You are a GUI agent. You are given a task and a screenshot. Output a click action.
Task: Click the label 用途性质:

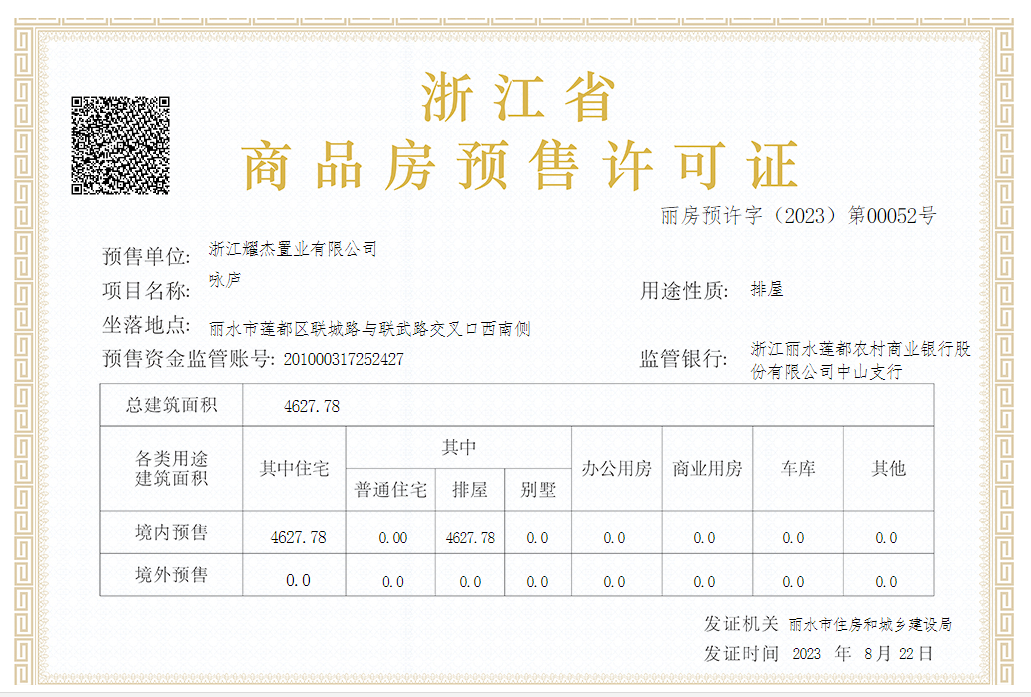pyautogui.click(x=684, y=290)
